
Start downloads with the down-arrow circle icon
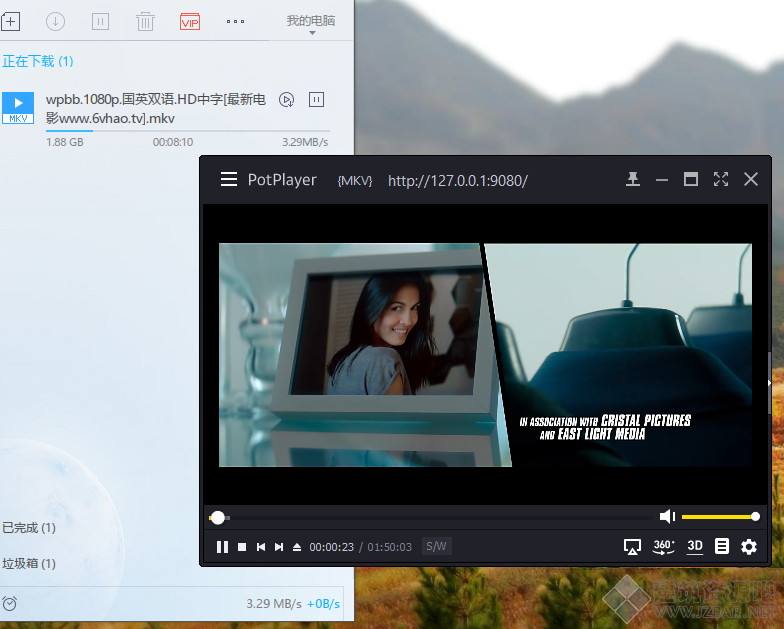pyautogui.click(x=56, y=22)
